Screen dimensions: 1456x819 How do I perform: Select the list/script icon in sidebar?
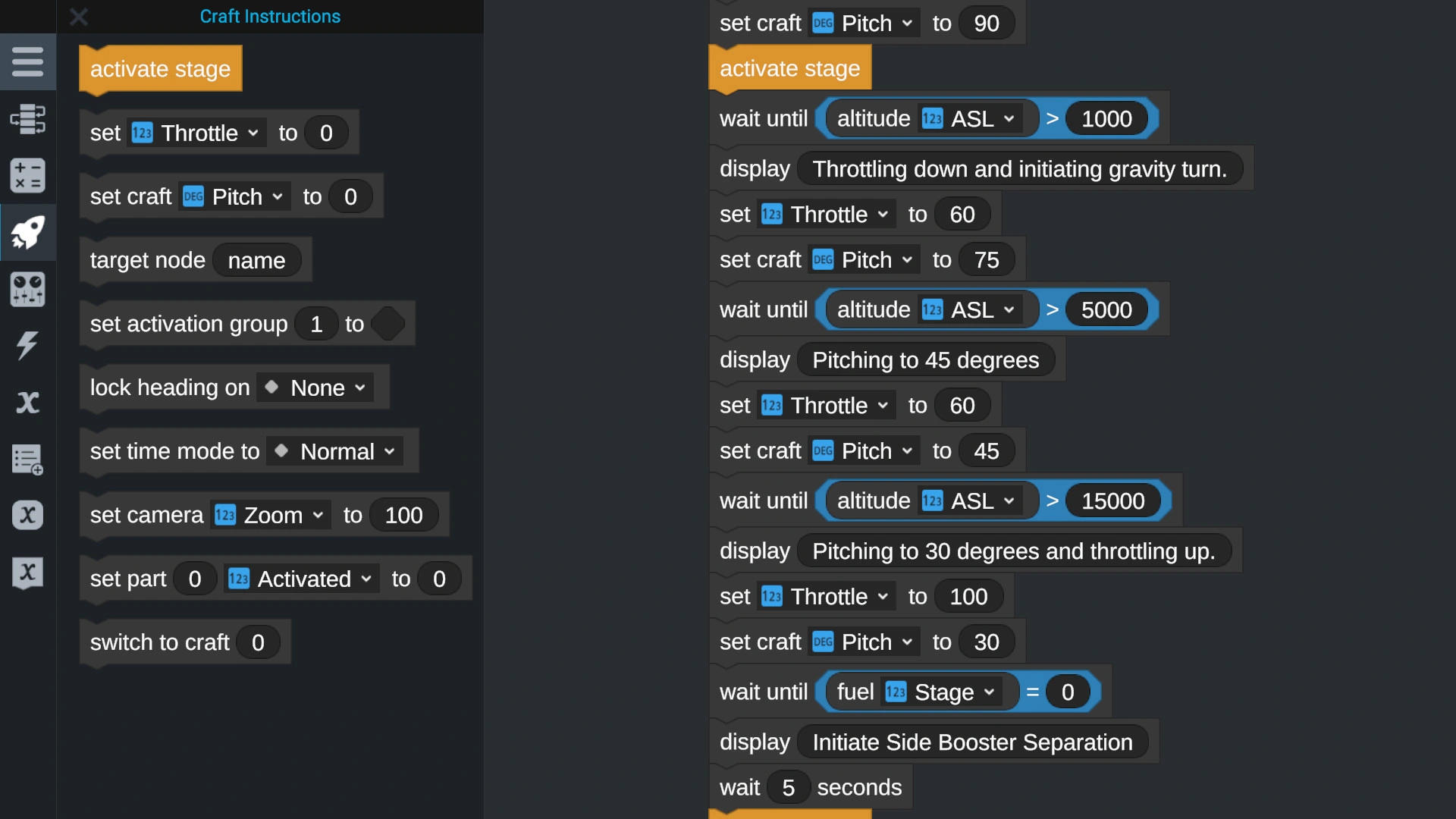click(x=27, y=459)
